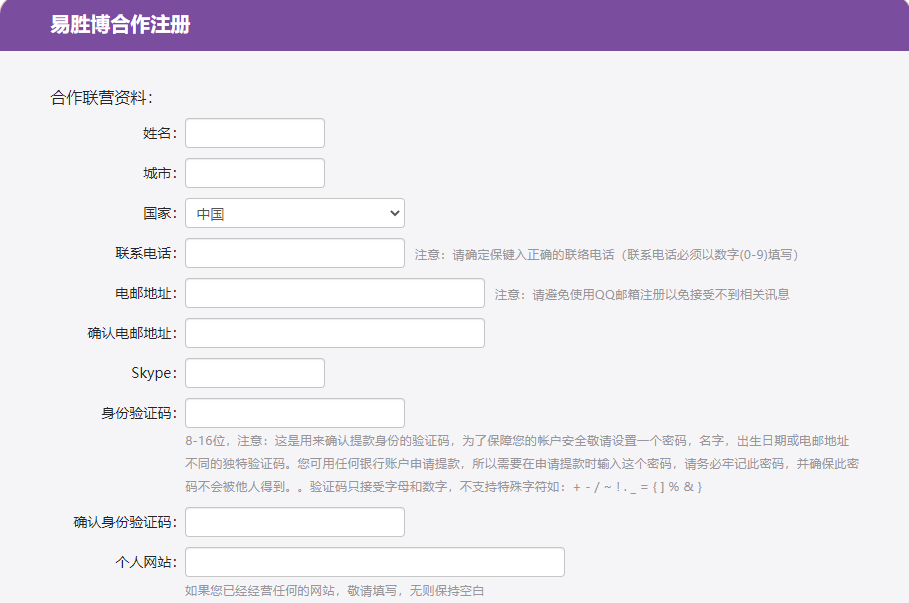Click the 如果您已经经营任何的网站 hint text
909x603 pixels.
coord(334,590)
